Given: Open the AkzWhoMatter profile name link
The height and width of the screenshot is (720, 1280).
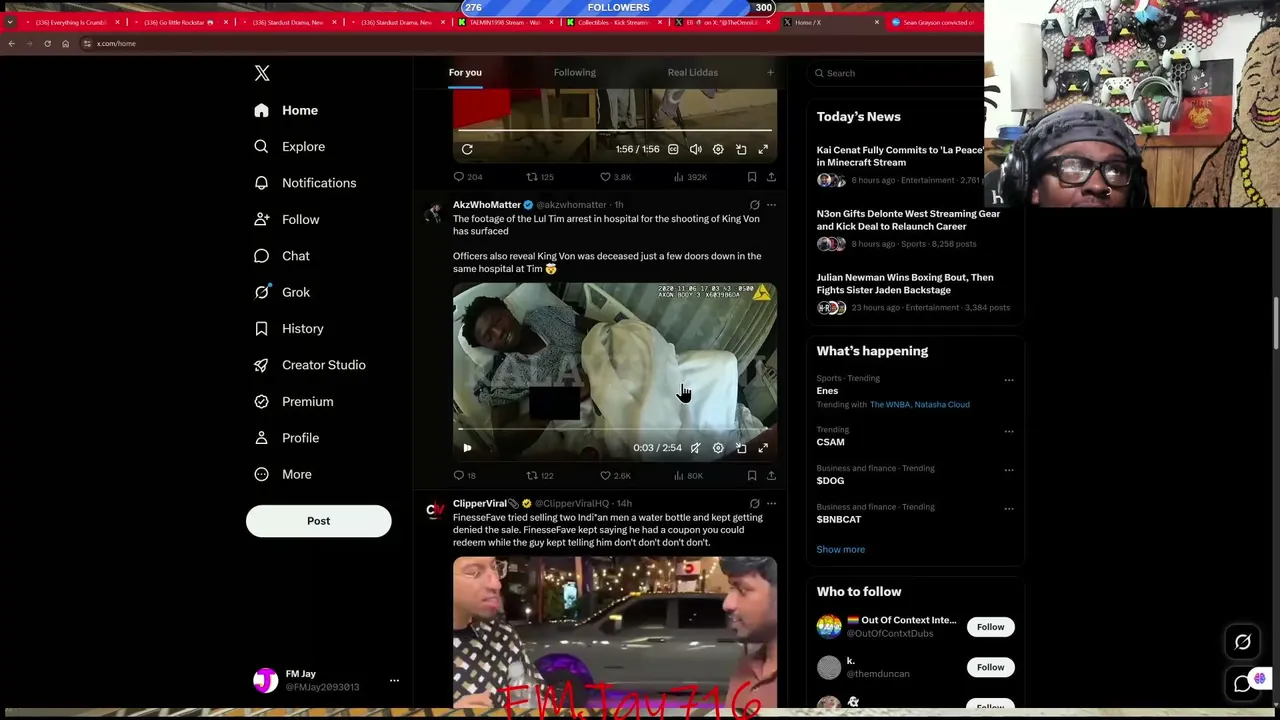Looking at the screenshot, I should 487,205.
